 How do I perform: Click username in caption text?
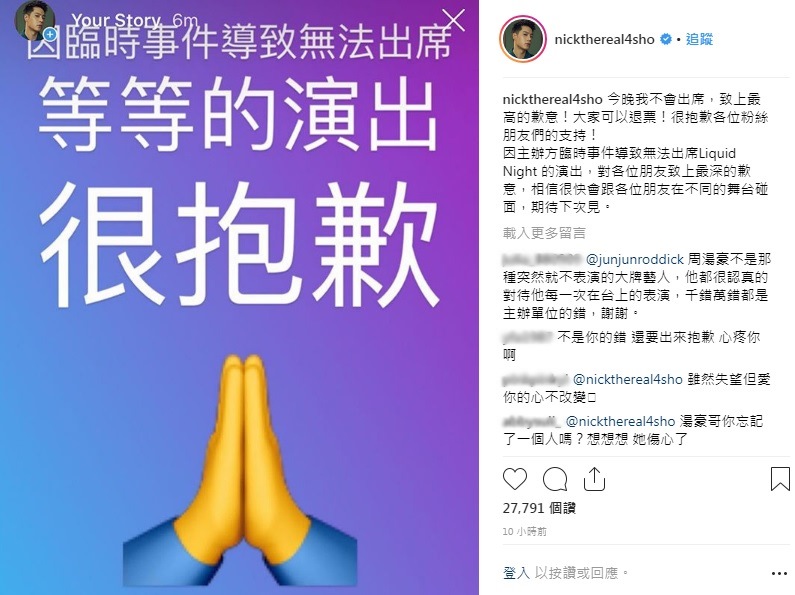[552, 99]
